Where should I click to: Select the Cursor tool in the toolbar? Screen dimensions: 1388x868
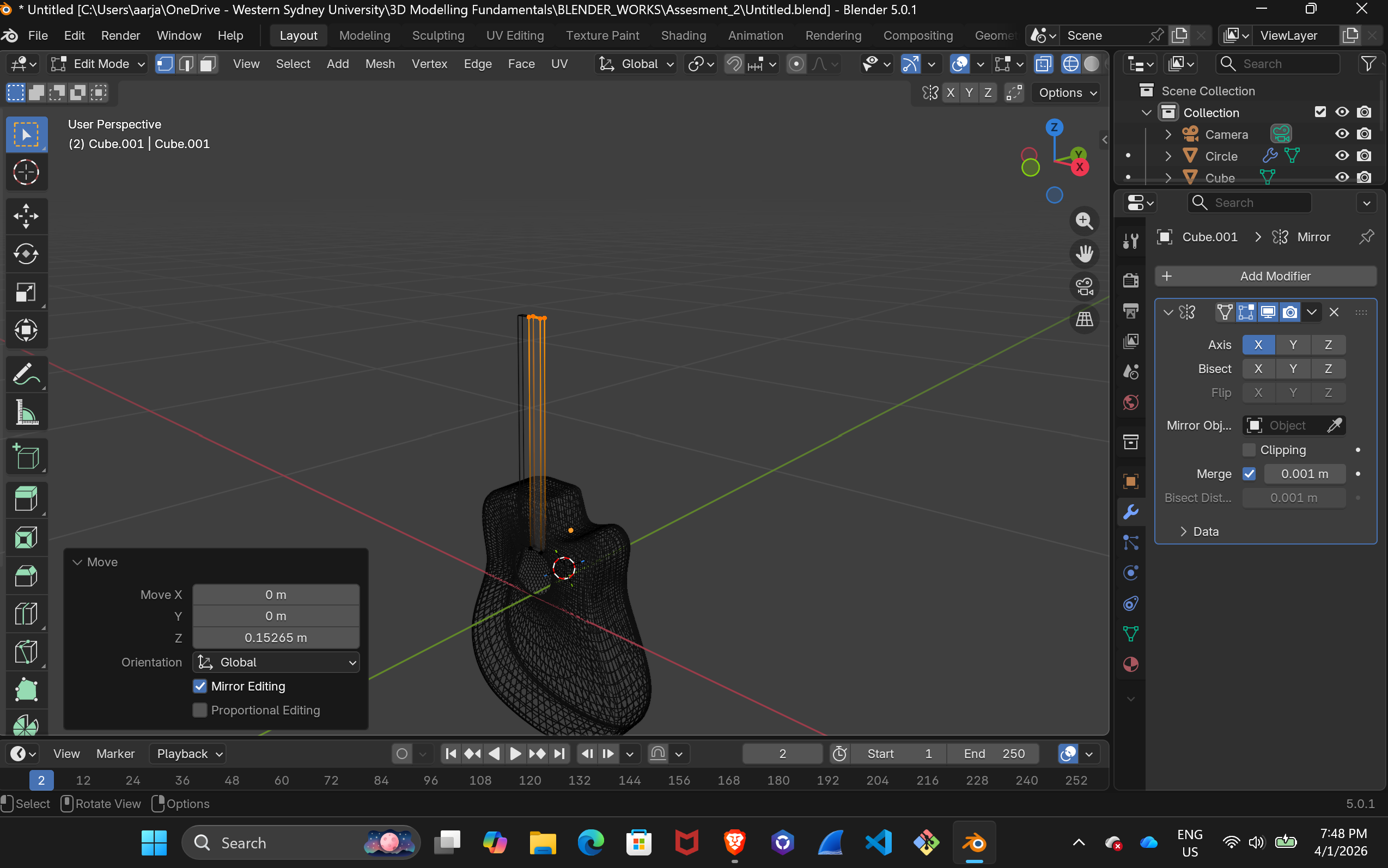pyautogui.click(x=26, y=172)
